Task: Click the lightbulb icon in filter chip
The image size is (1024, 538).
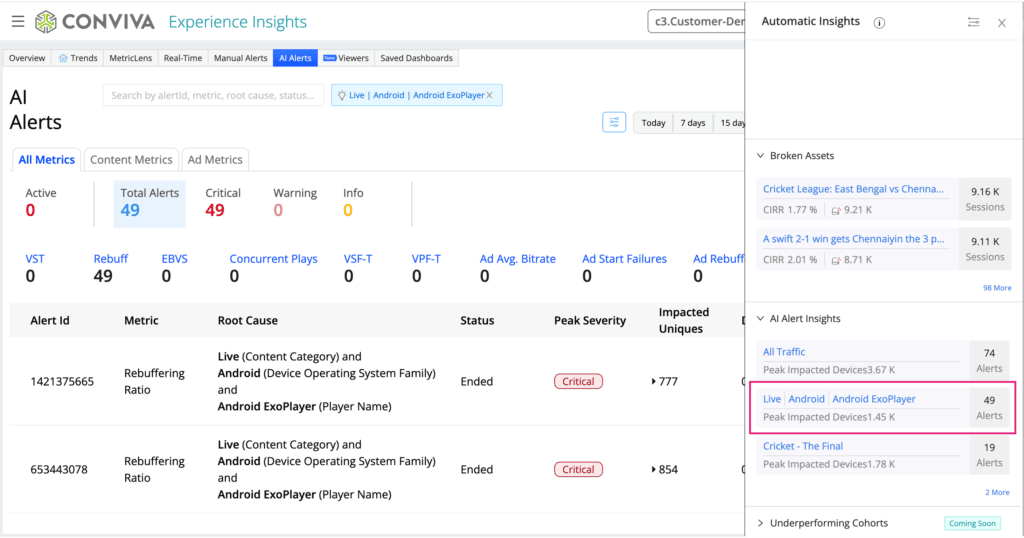Action: pos(342,95)
